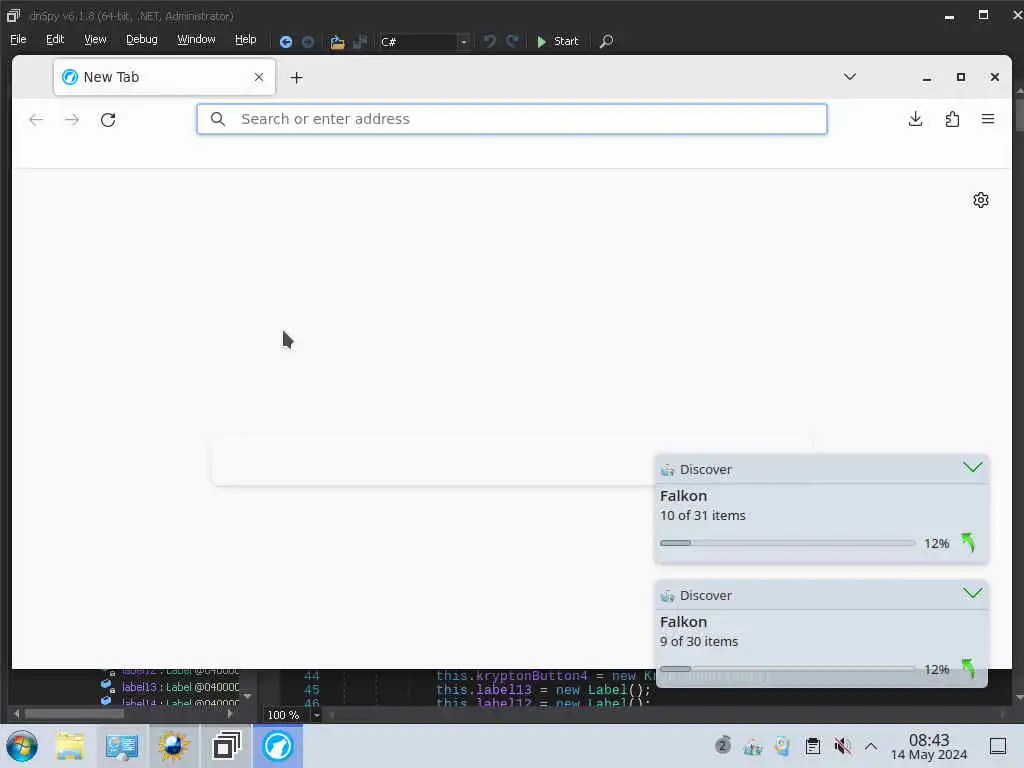Viewport: 1024px width, 768px height.
Task: Click dnSpy navigate backward icon
Action: coord(285,42)
